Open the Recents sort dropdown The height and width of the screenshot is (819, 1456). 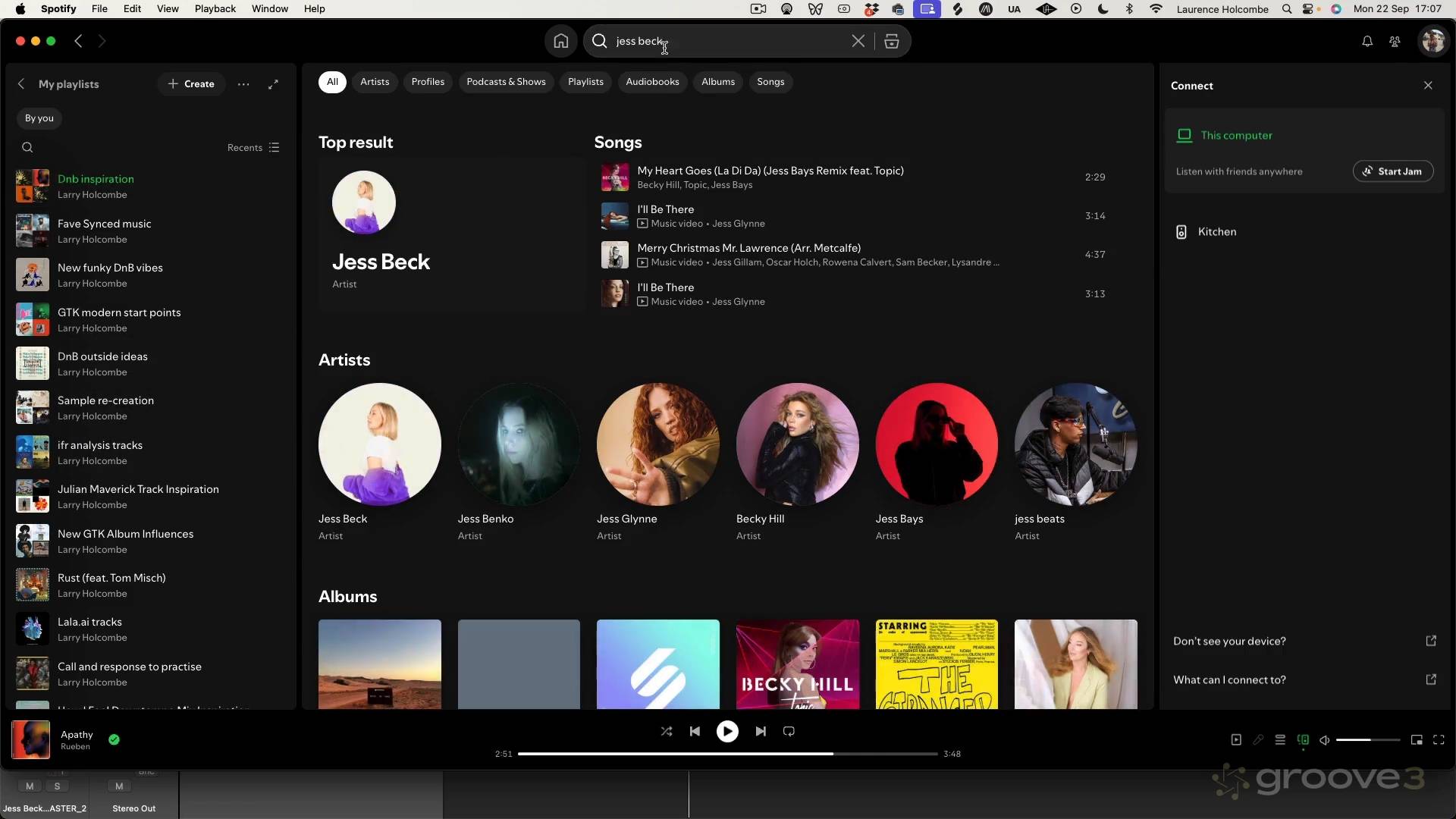pos(253,147)
